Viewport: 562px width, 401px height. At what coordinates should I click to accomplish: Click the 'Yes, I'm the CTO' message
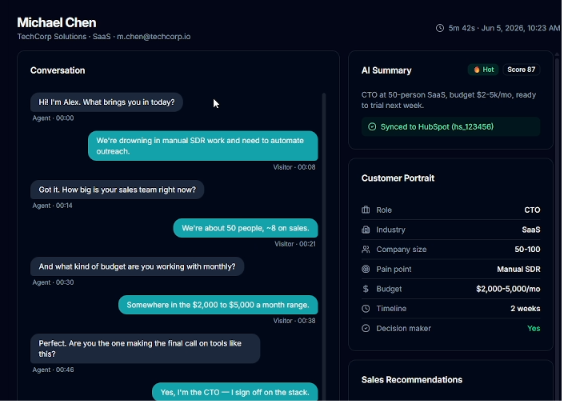point(235,392)
